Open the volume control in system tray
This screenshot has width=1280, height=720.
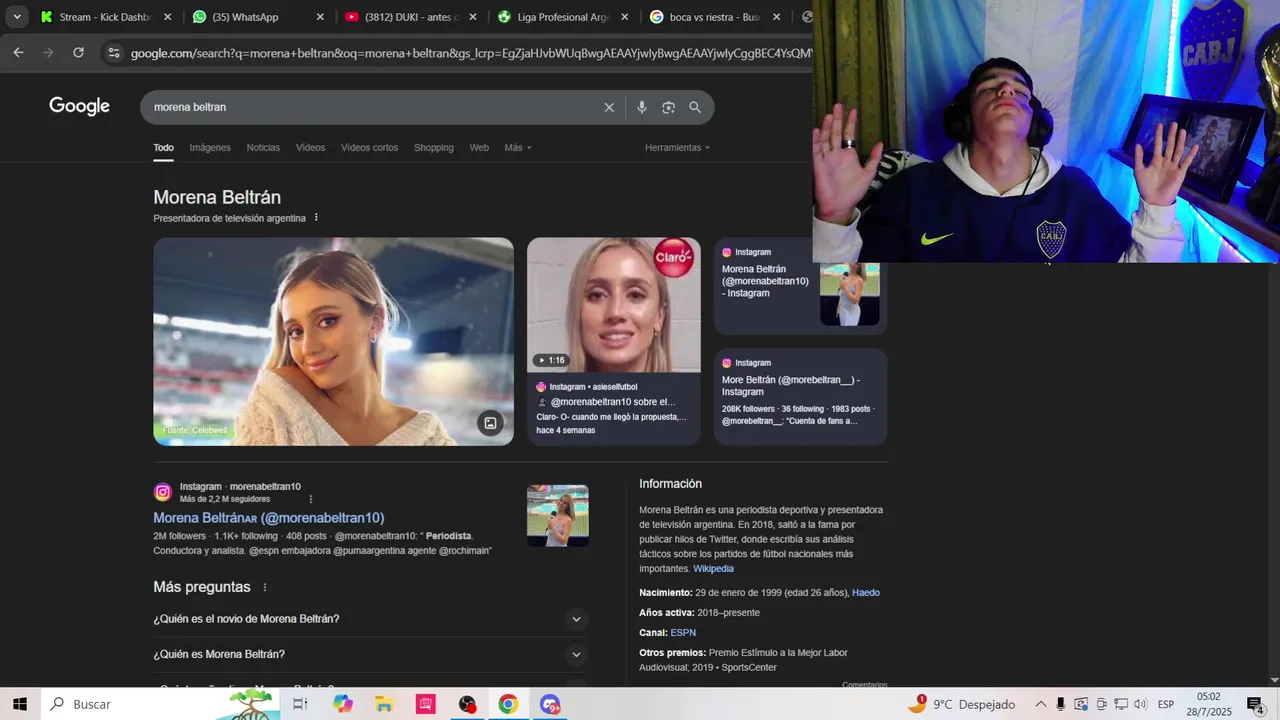click(1140, 704)
